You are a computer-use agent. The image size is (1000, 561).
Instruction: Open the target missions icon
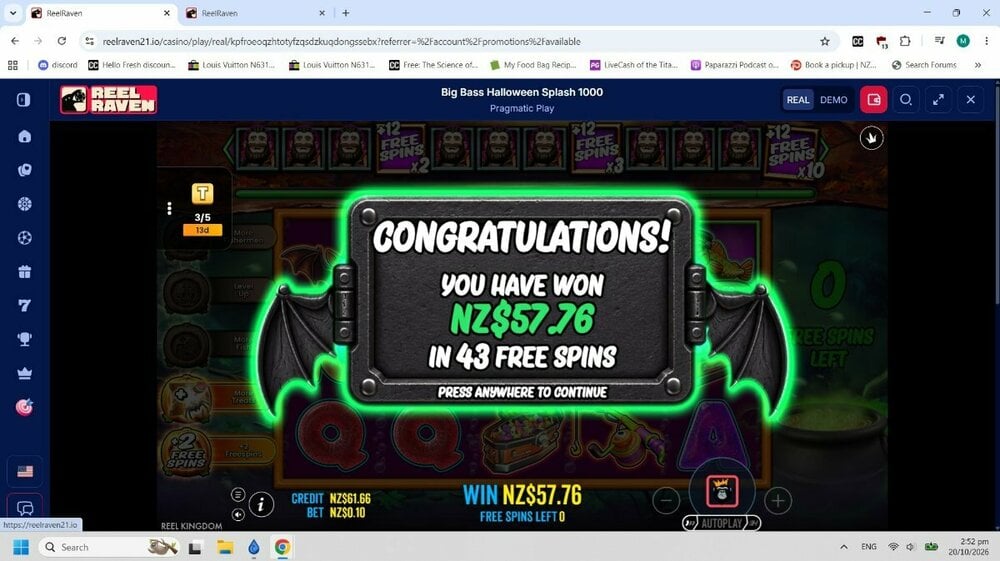point(24,407)
